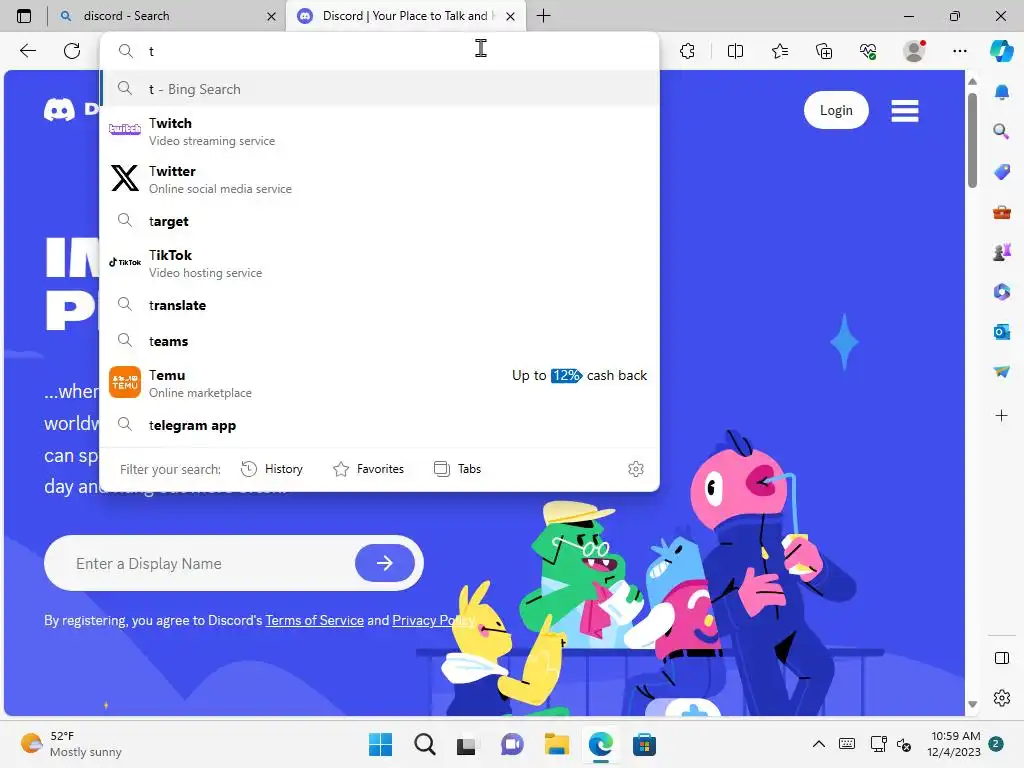Open address bar suggestion settings gear
Screen dimensions: 1024x768
point(635,469)
